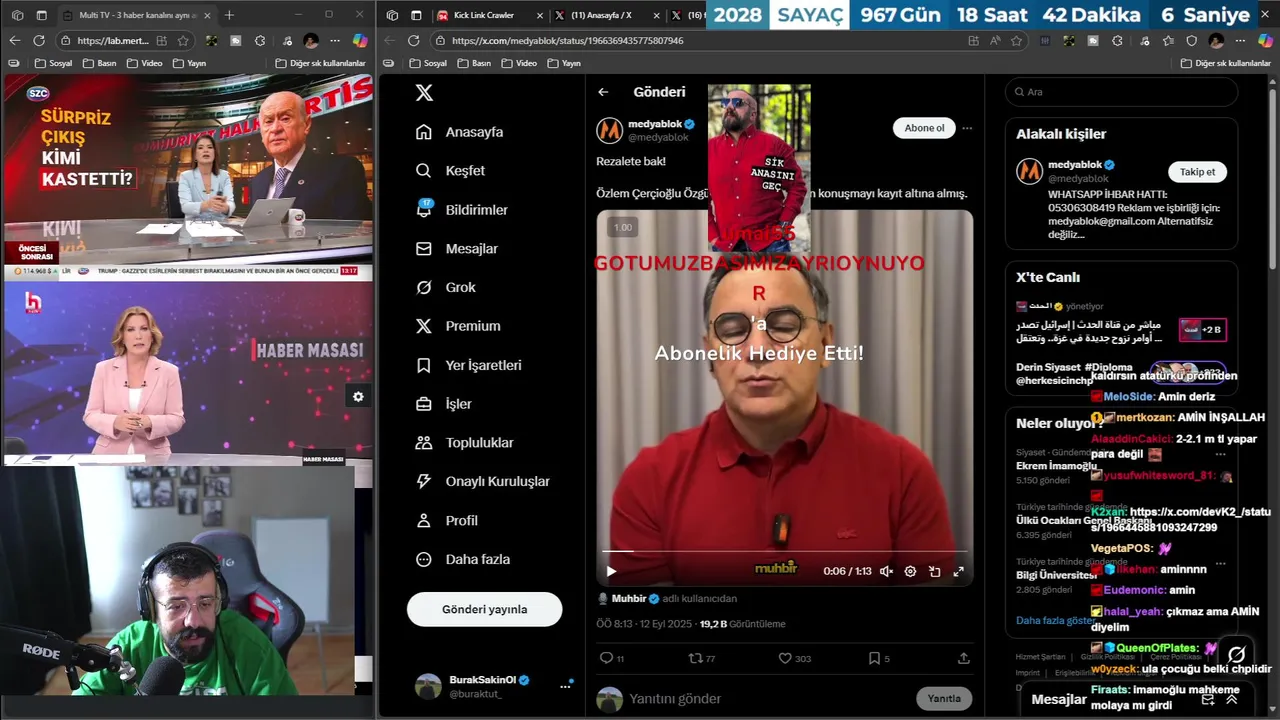Click Gönderi yayınla button
The height and width of the screenshot is (720, 1280).
484,609
